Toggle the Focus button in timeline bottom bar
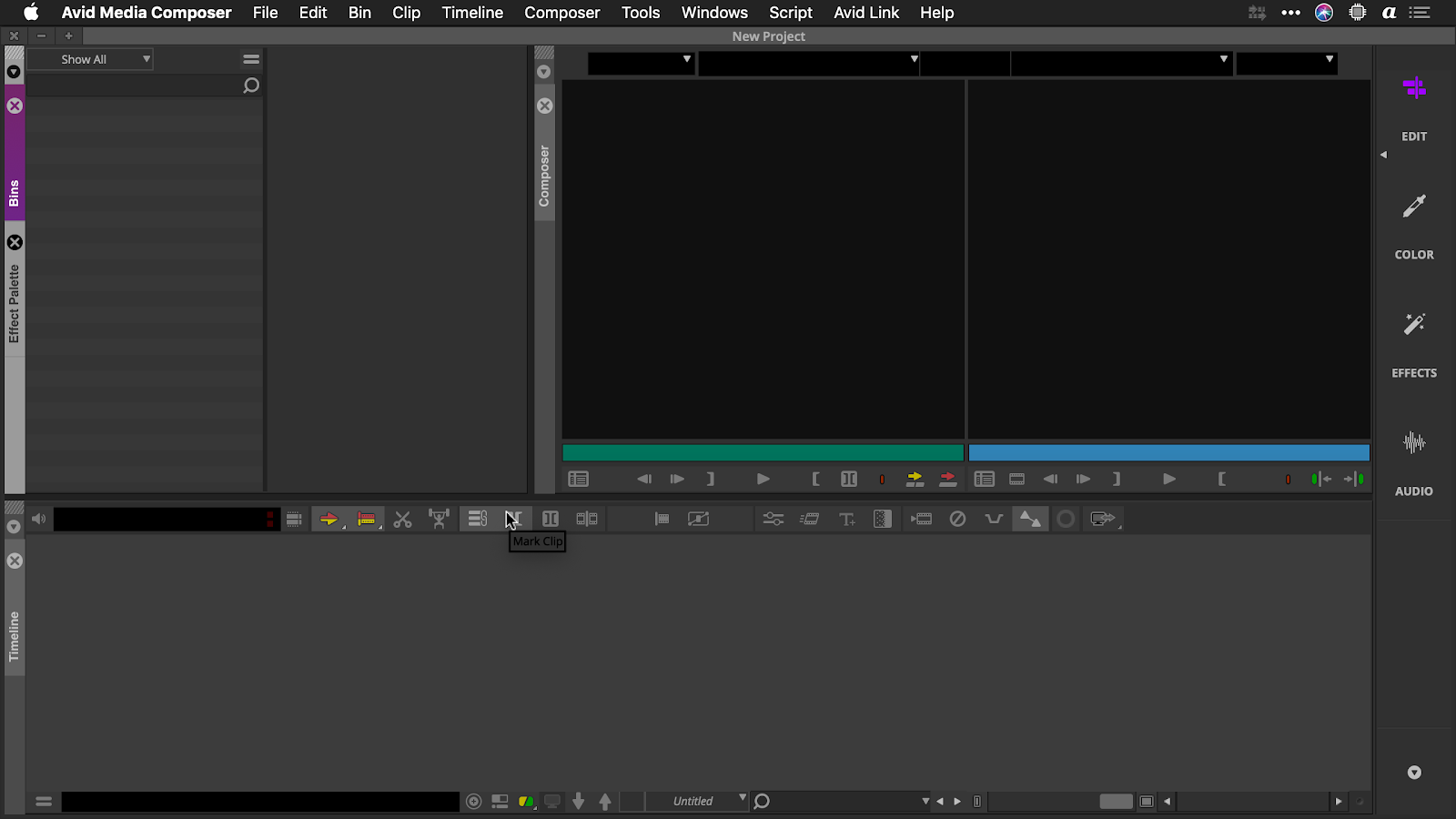The width and height of the screenshot is (1456, 819). [473, 801]
